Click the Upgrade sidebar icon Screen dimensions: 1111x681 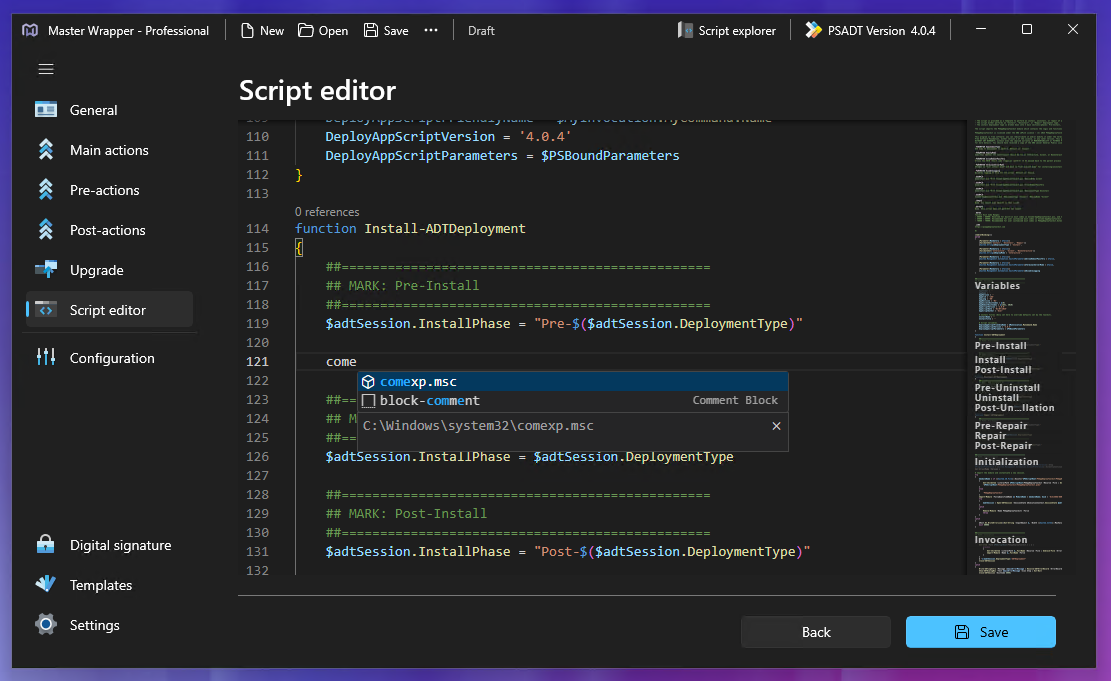tap(46, 270)
